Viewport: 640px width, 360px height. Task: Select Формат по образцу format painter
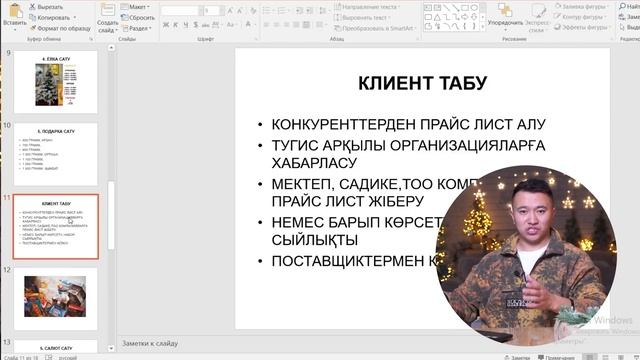click(x=60, y=29)
